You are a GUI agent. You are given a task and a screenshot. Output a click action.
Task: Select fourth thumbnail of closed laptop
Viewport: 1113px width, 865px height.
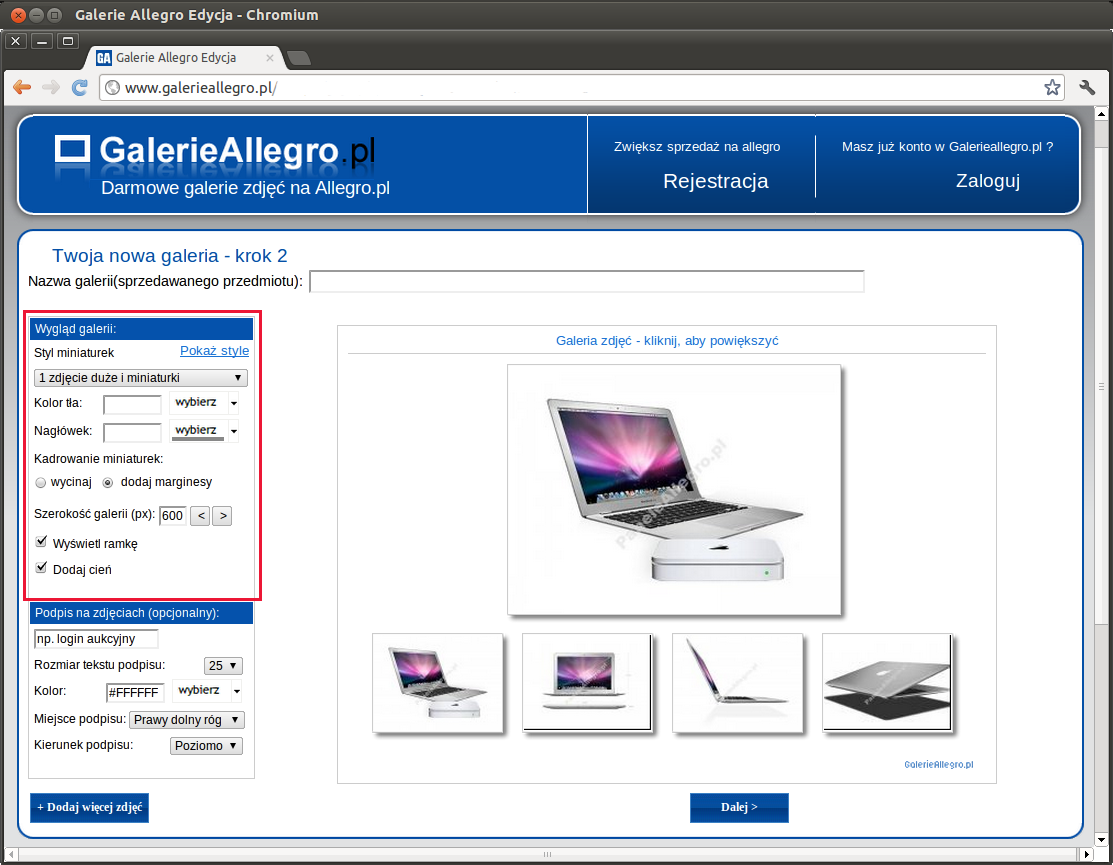[x=887, y=682]
